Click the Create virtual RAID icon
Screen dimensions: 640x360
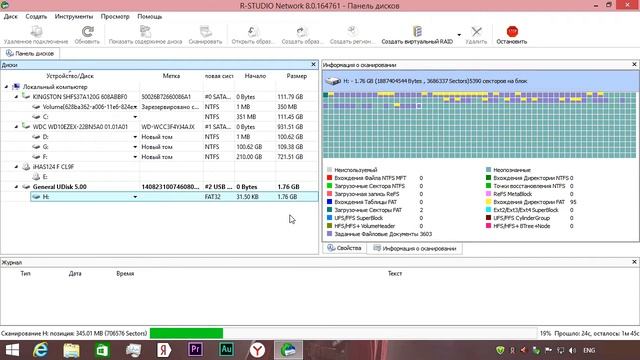(417, 31)
